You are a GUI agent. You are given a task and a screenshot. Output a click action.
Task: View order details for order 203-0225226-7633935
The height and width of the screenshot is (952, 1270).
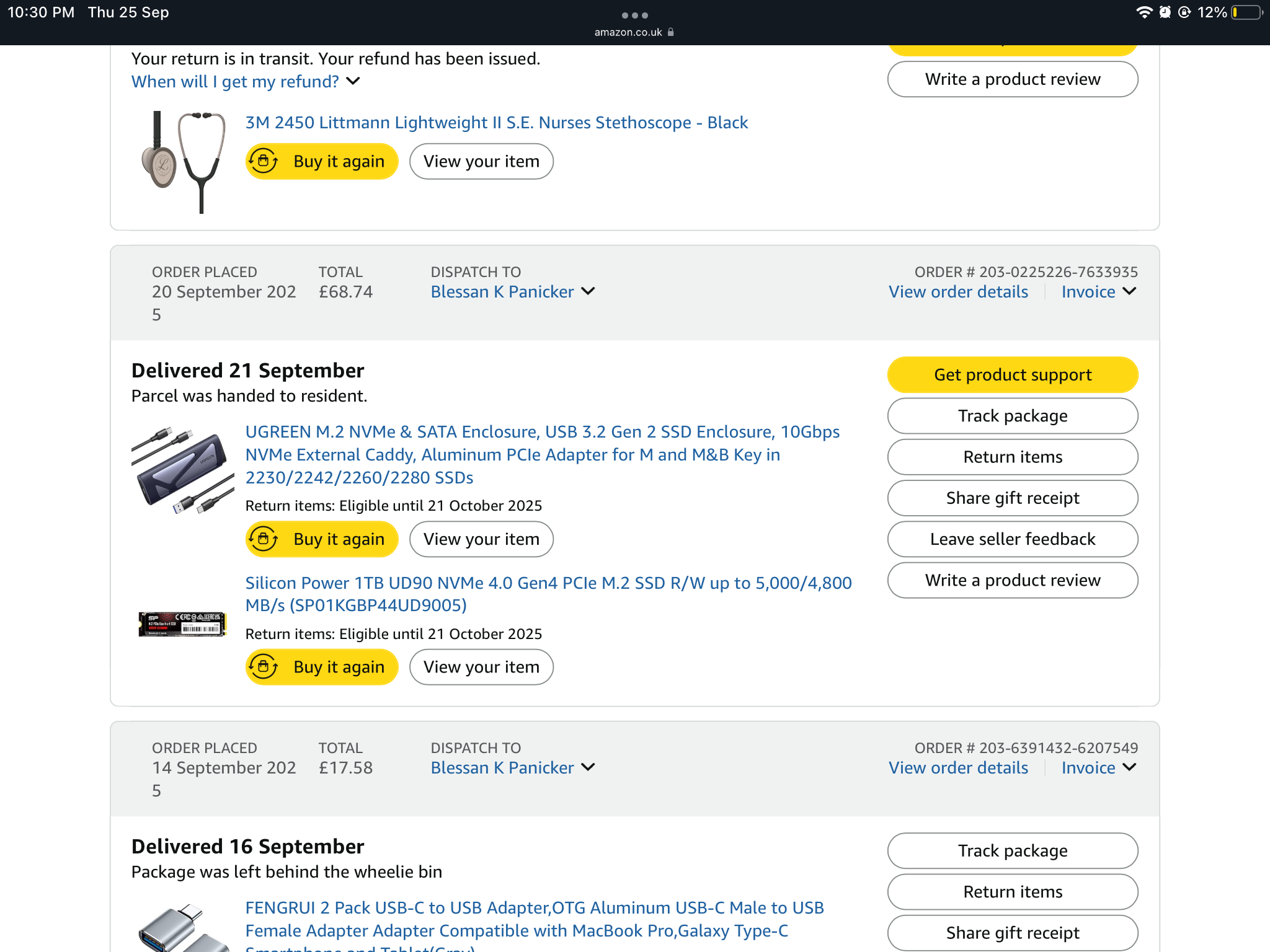point(958,292)
